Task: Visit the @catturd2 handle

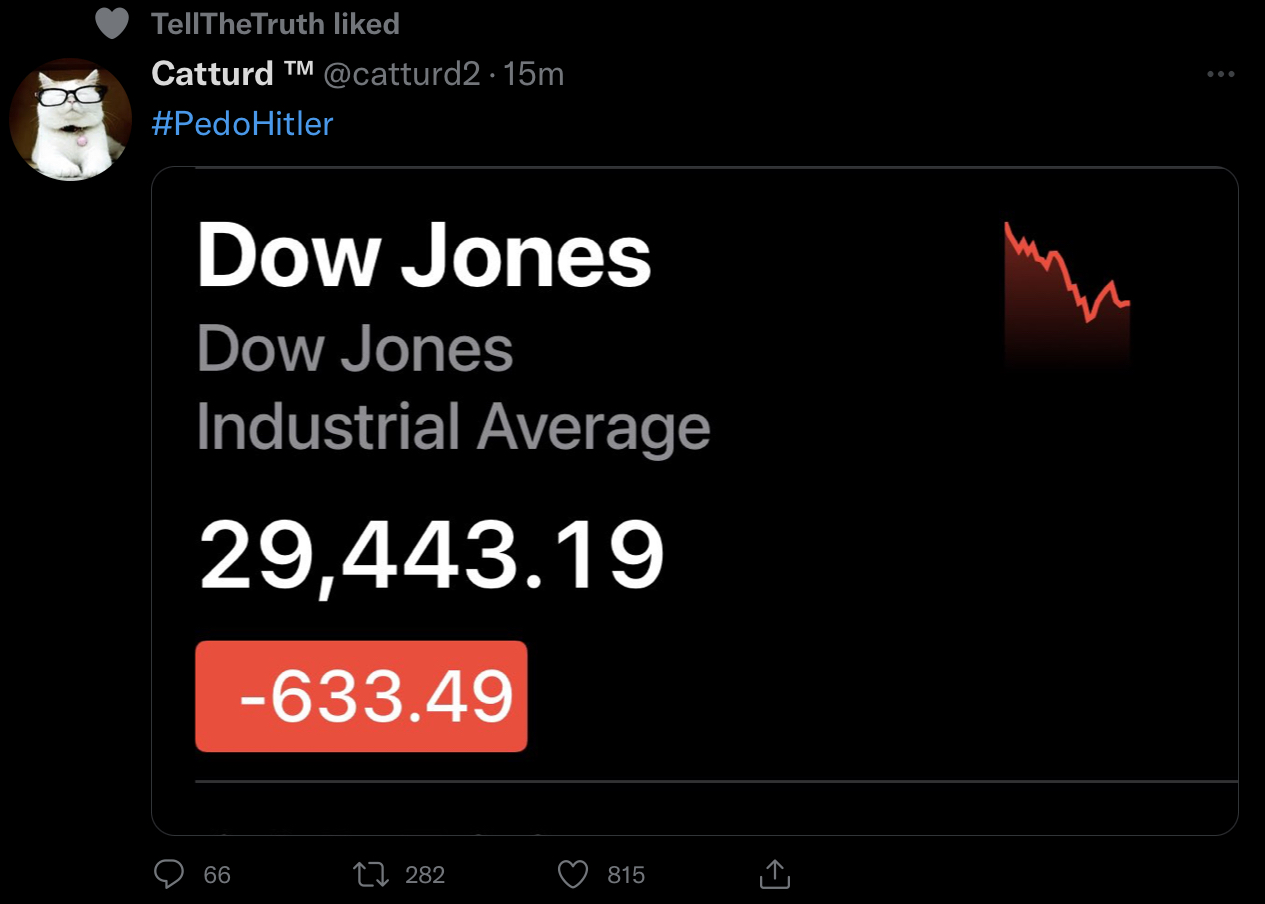Action: click(402, 74)
